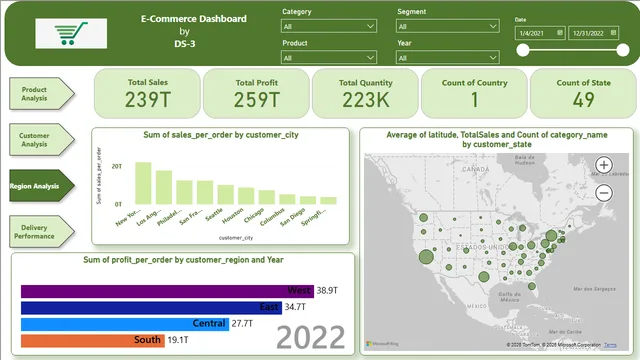Select the Total Profit card
This screenshot has height=360, width=640.
pyautogui.click(x=256, y=93)
